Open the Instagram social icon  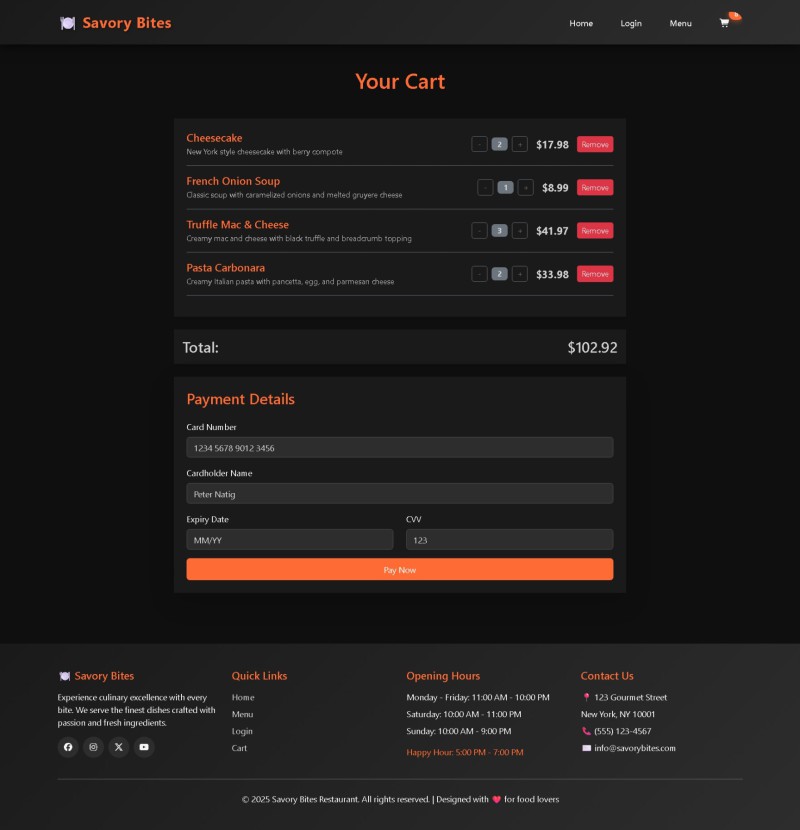(x=93, y=747)
